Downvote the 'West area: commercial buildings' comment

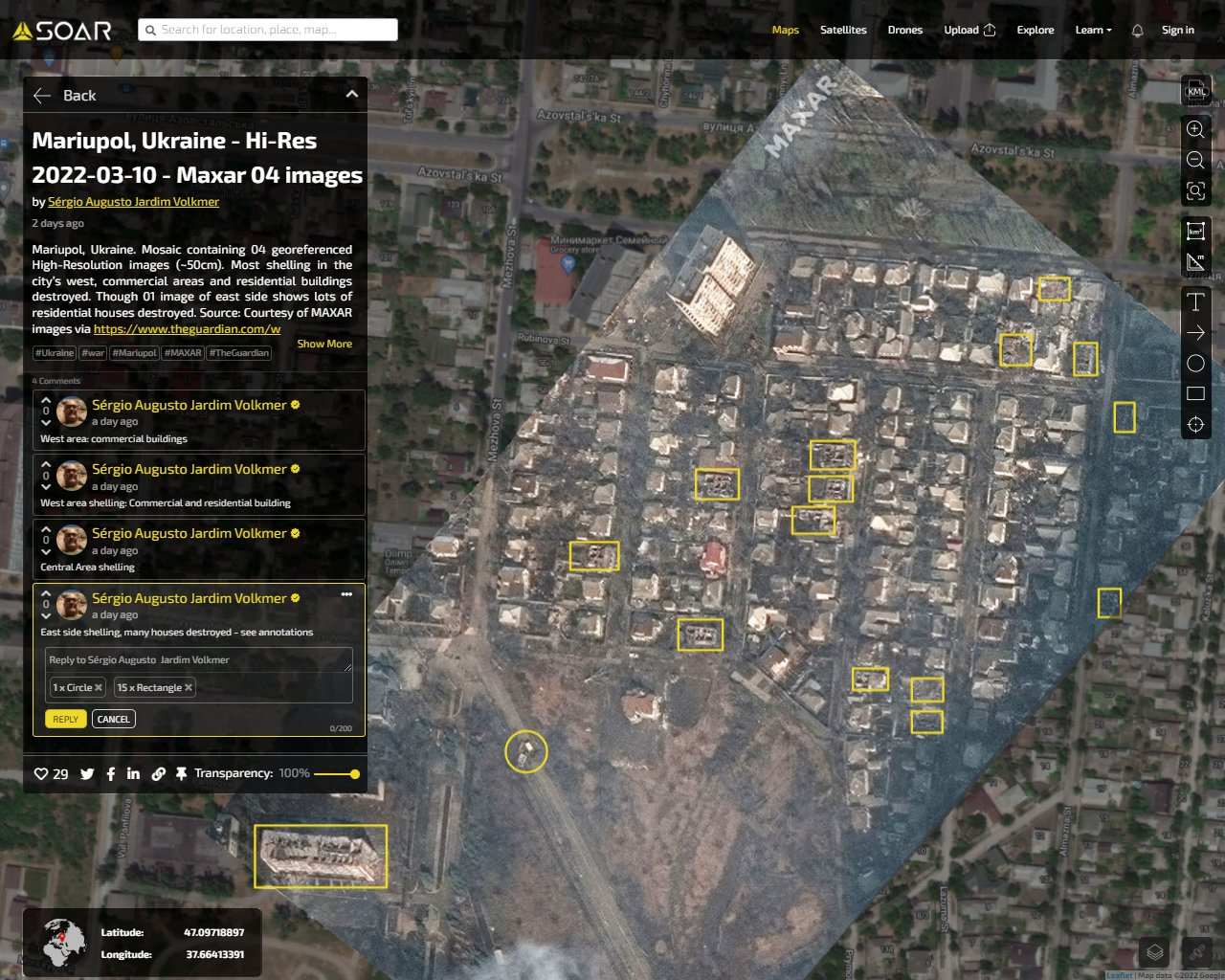click(x=46, y=422)
